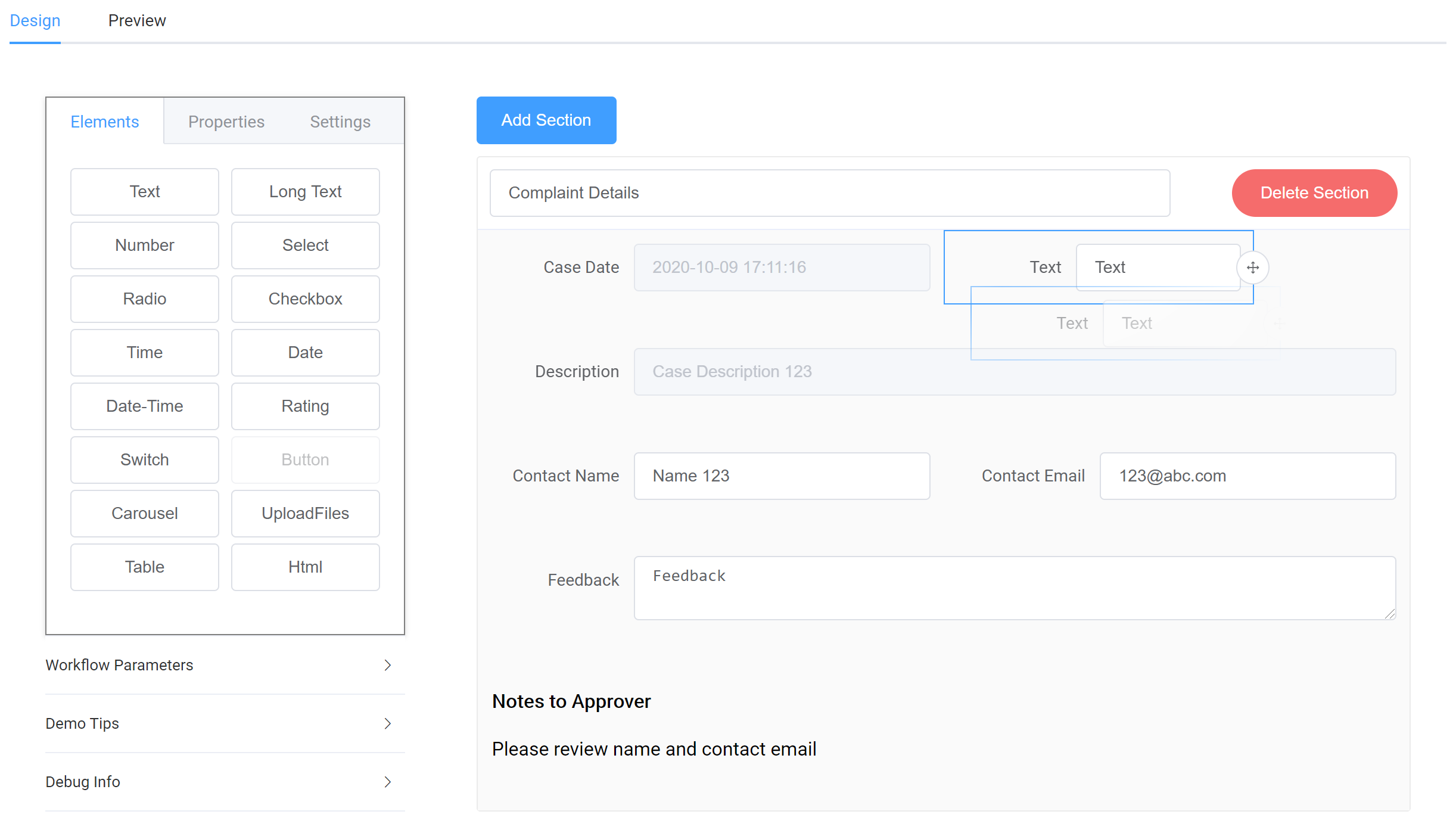Focus the Contact Email input

(x=1247, y=476)
